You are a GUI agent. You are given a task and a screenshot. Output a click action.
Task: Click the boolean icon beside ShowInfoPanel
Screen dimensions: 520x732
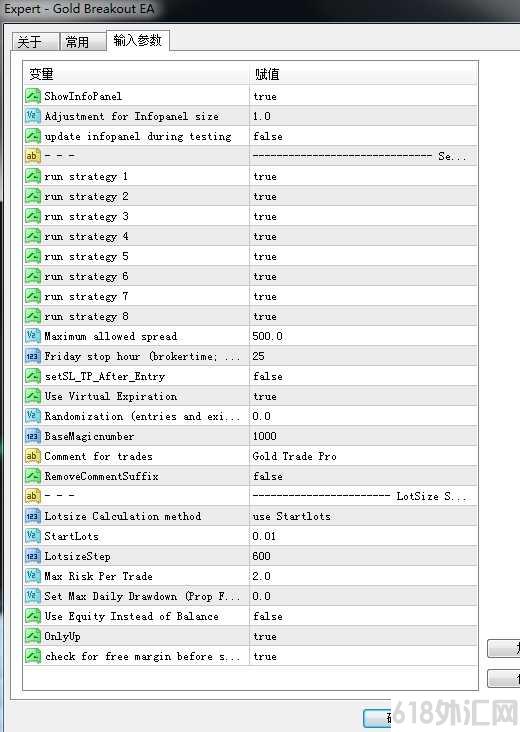click(33, 96)
